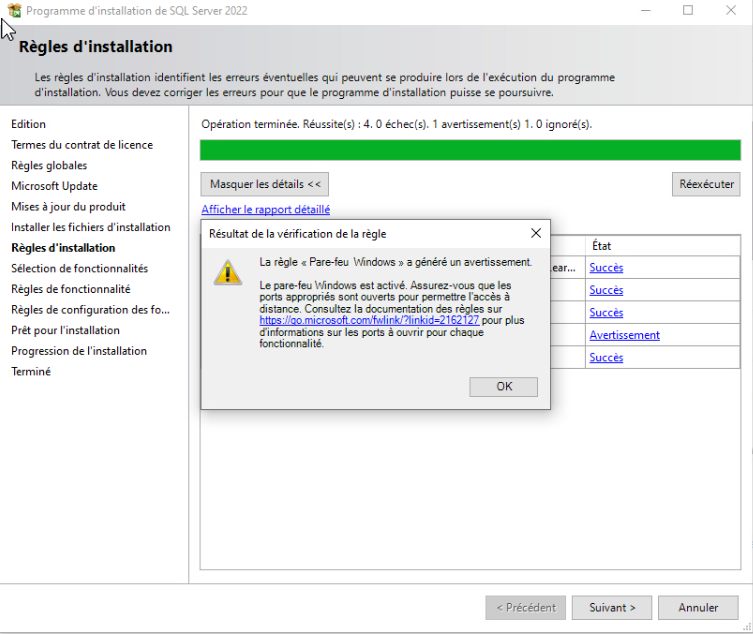Select Terminé step in sidebar
Viewport: 753px width, 634px height.
coord(31,372)
